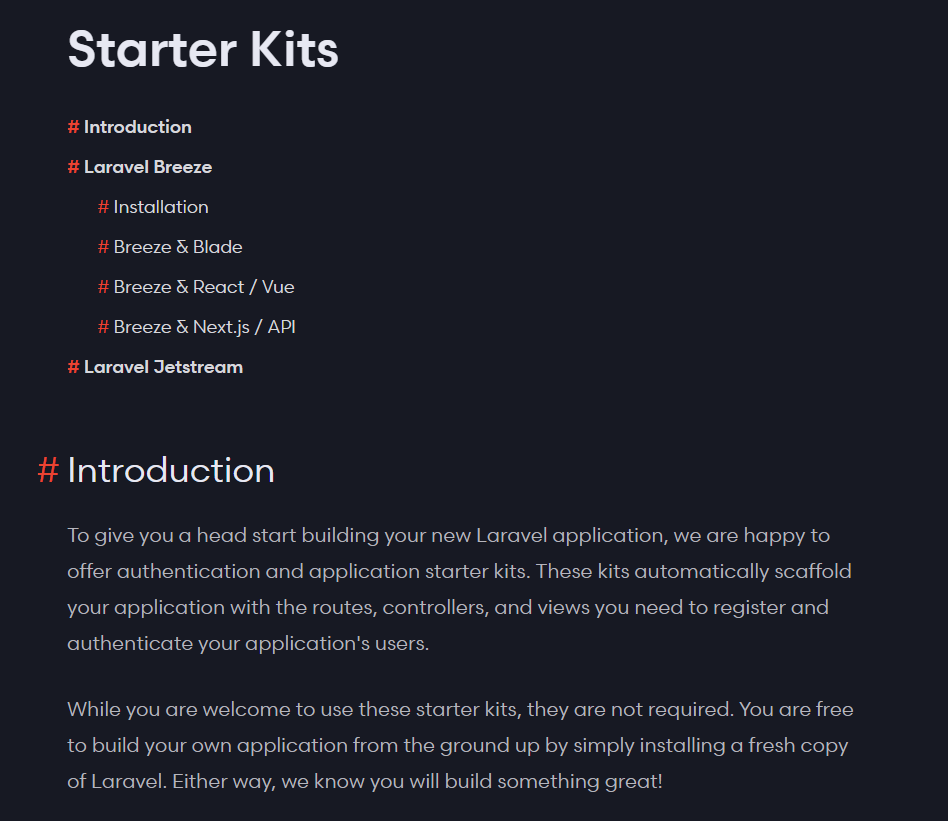Click the line 'While you are welcome to use these'
Image resolution: width=948 pixels, height=821 pixels.
(460, 710)
